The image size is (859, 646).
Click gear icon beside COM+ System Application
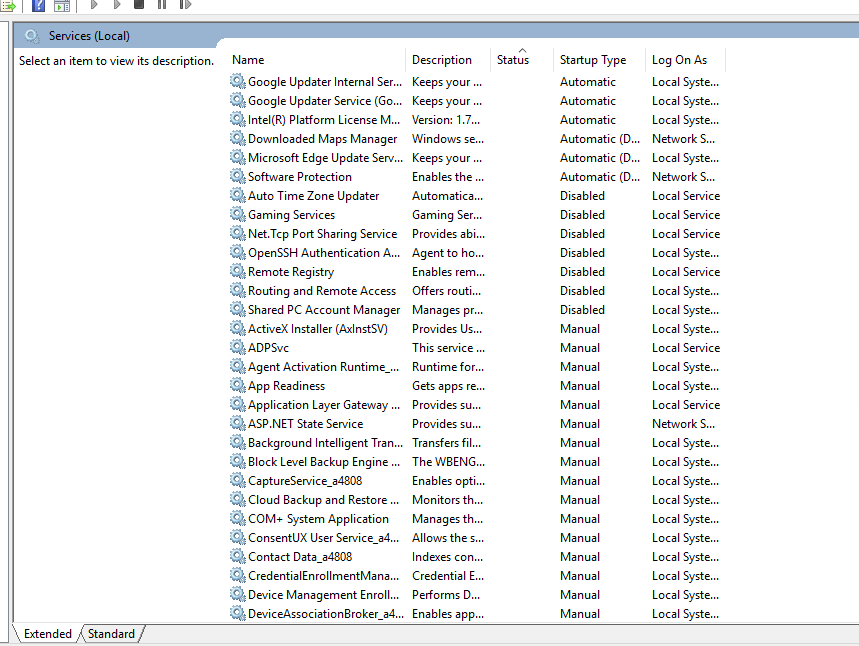(x=237, y=518)
